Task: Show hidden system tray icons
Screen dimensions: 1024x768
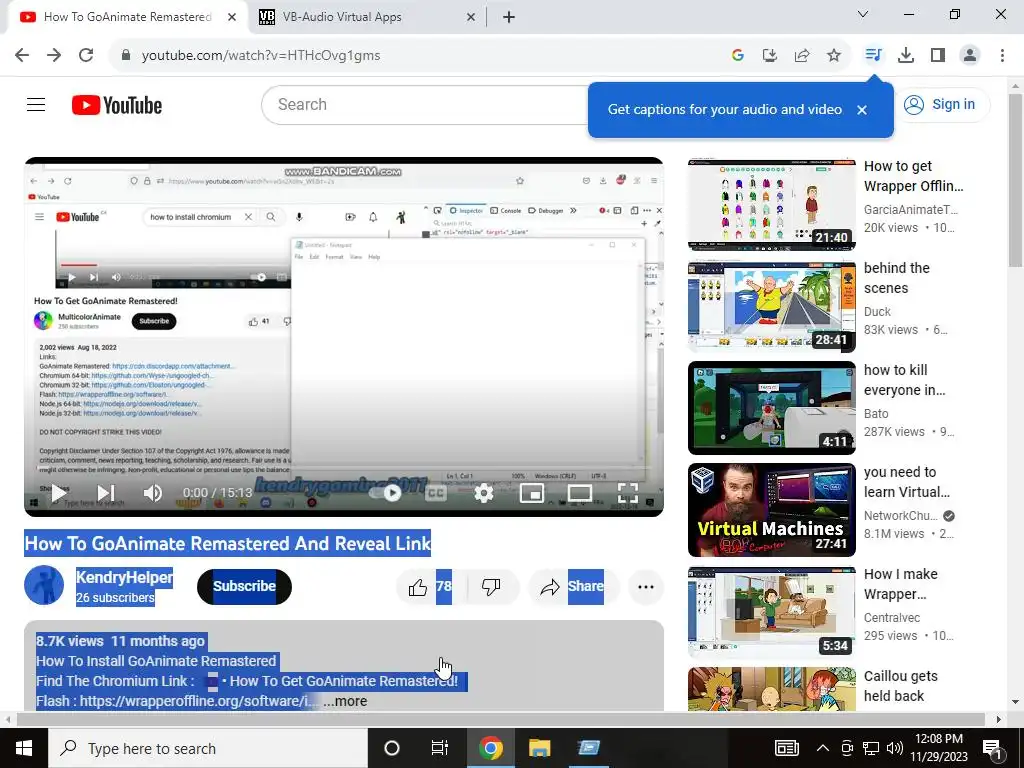Action: [x=823, y=748]
